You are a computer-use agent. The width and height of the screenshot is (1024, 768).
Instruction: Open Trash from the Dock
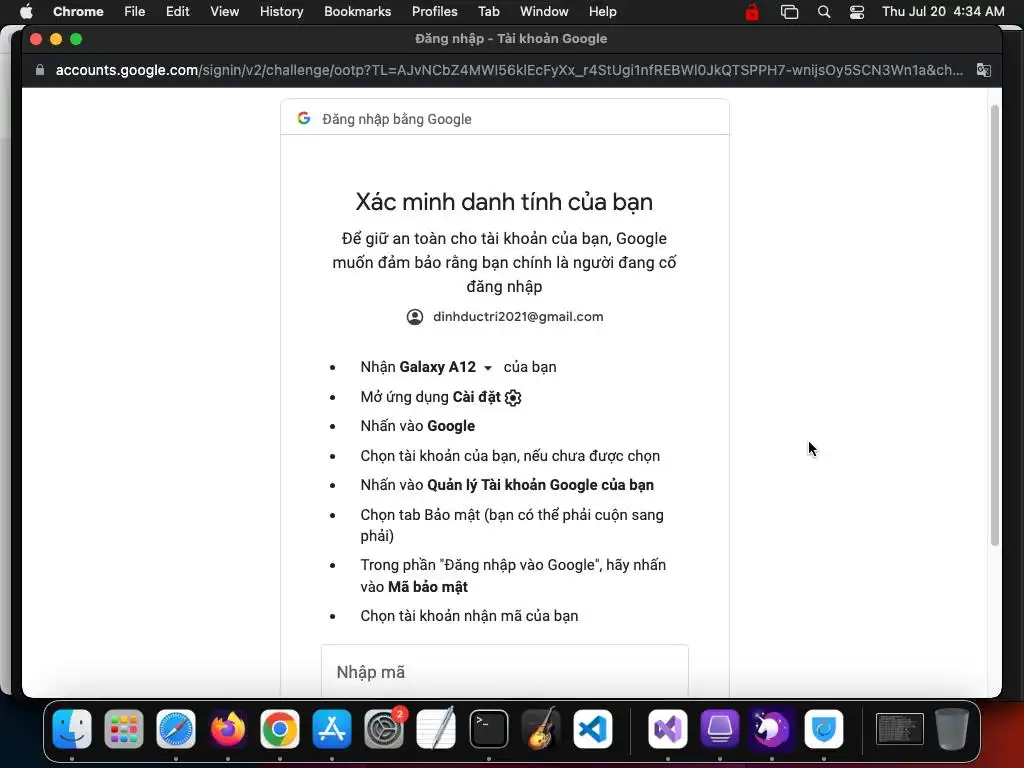tap(952, 729)
